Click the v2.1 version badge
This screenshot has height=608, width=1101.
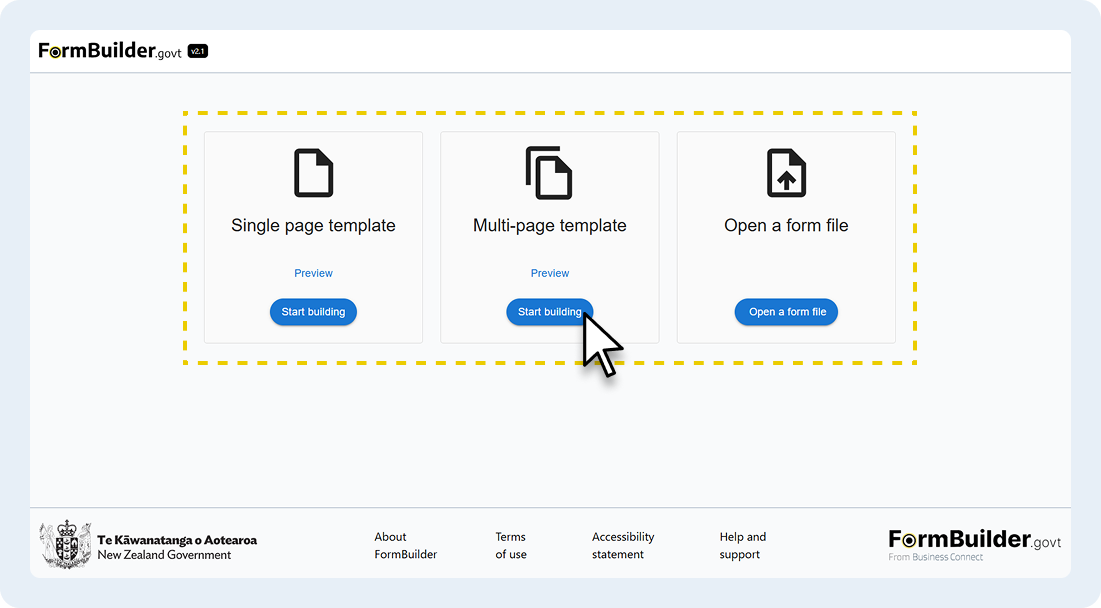point(198,51)
